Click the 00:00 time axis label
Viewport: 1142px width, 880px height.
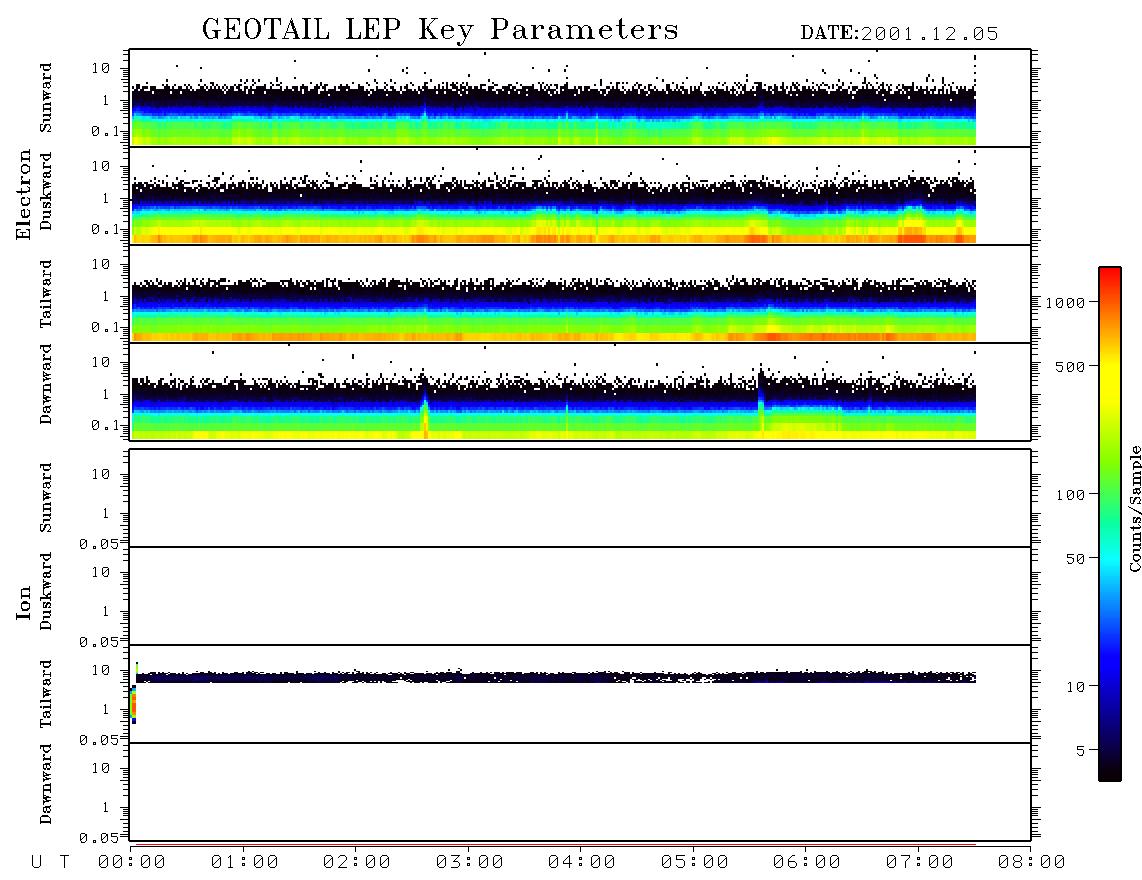pyautogui.click(x=132, y=863)
